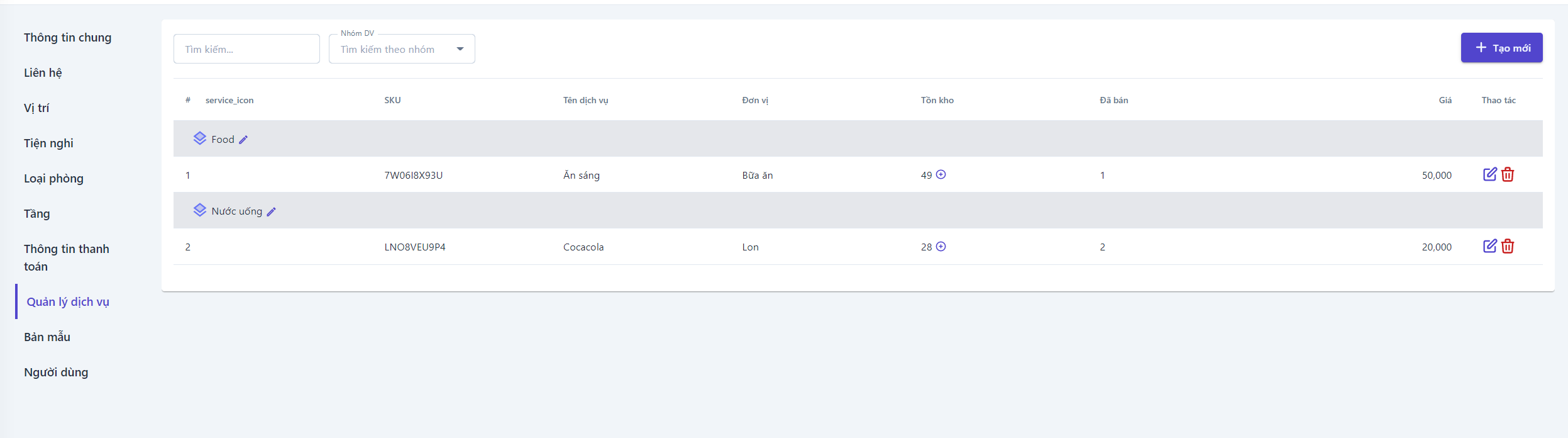Go to Loại phòng section
This screenshot has width=1568, height=438.
pyautogui.click(x=53, y=179)
